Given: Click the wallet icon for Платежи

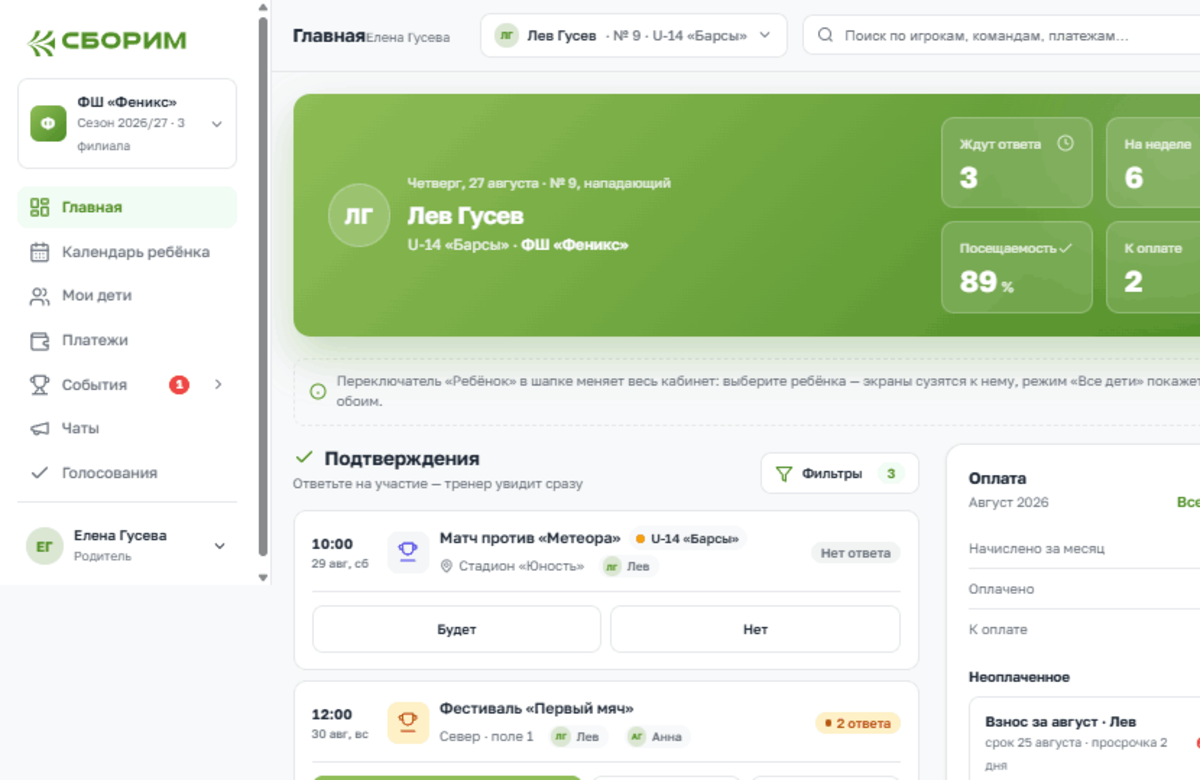Looking at the screenshot, I should (x=39, y=340).
